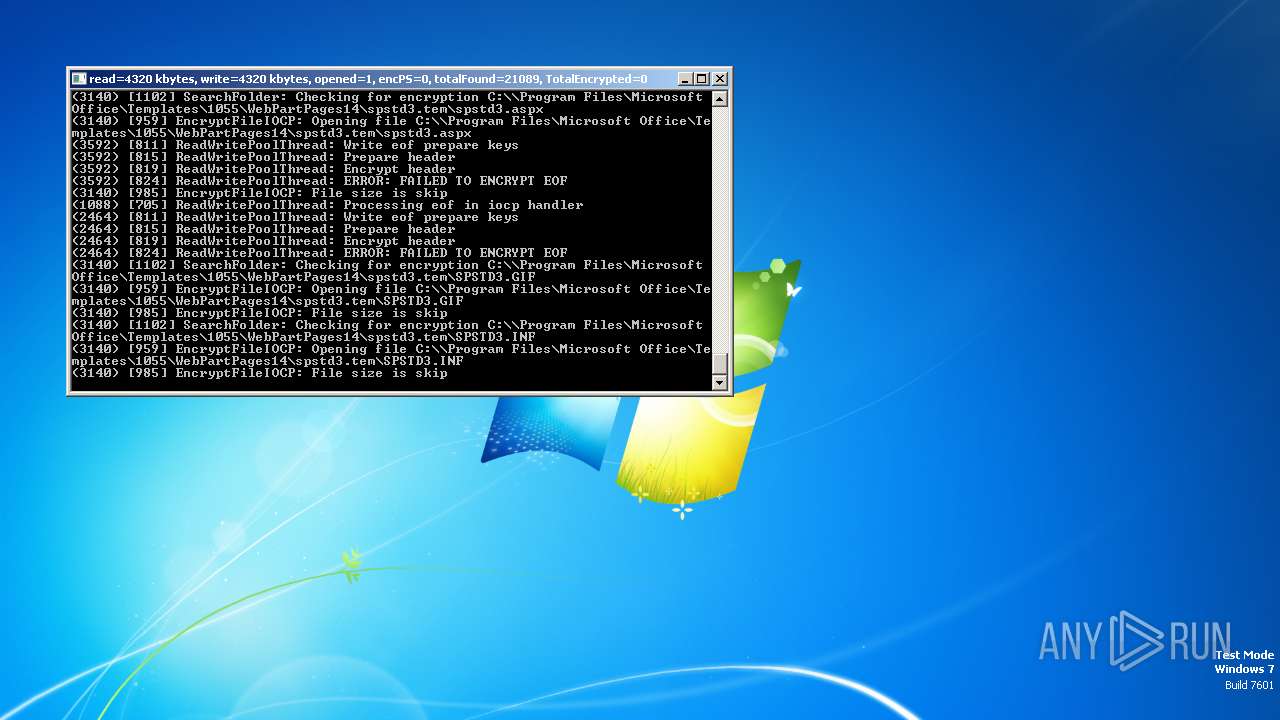Click the console scrollbar down arrow

pyautogui.click(x=719, y=382)
